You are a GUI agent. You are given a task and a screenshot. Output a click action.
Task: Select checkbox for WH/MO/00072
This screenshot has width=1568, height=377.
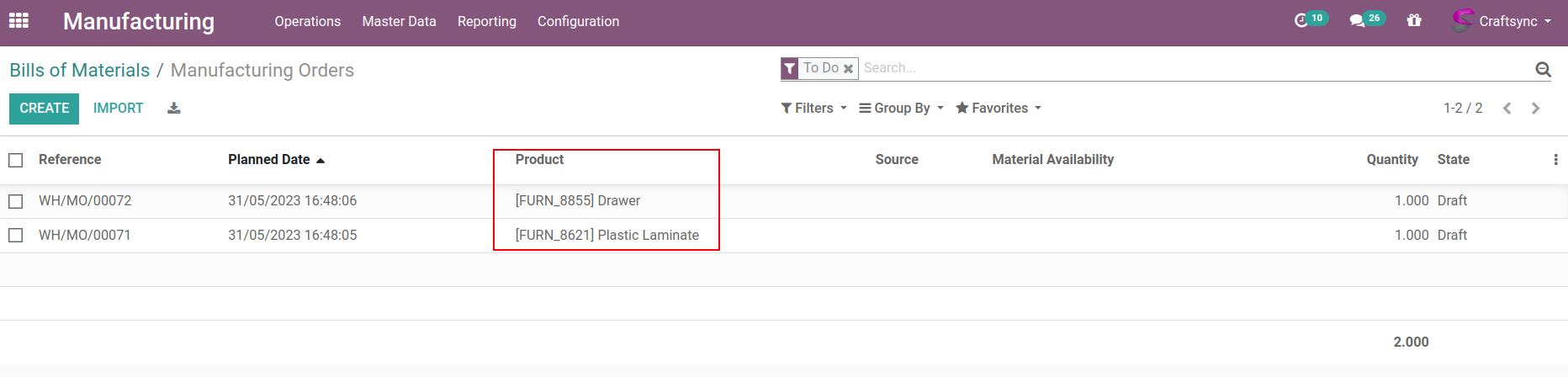pos(16,201)
